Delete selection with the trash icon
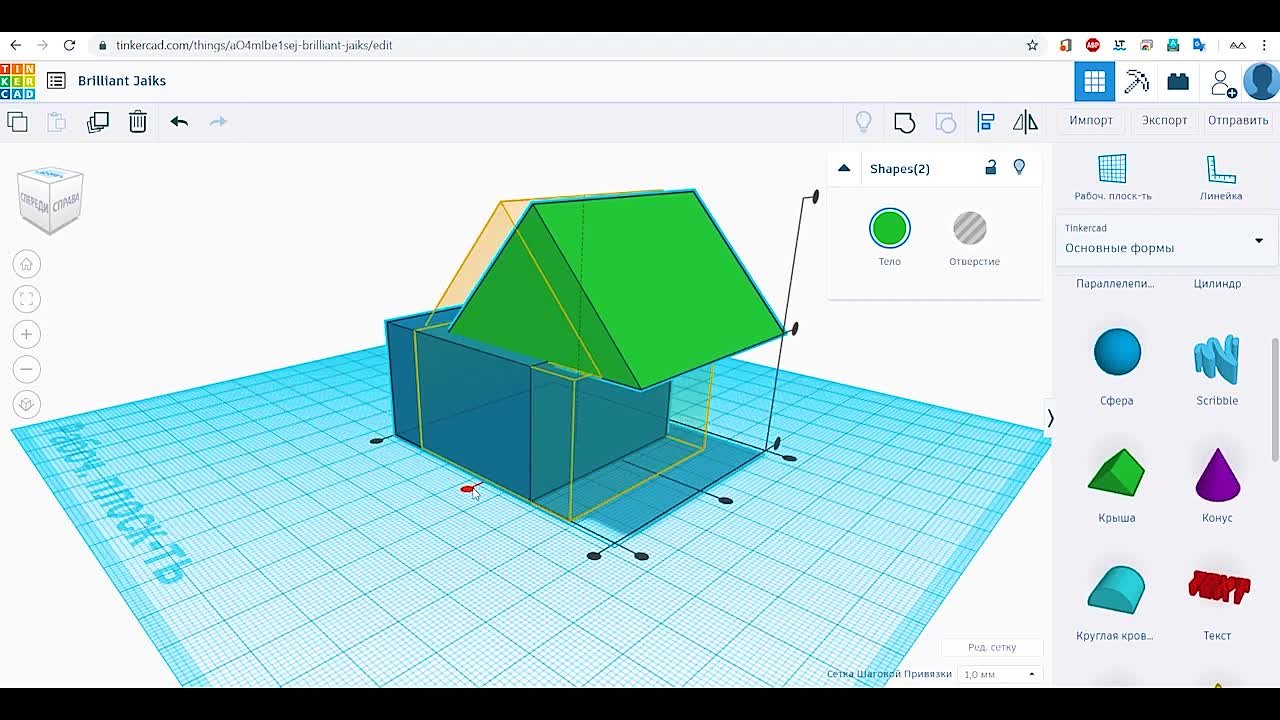 click(x=137, y=121)
